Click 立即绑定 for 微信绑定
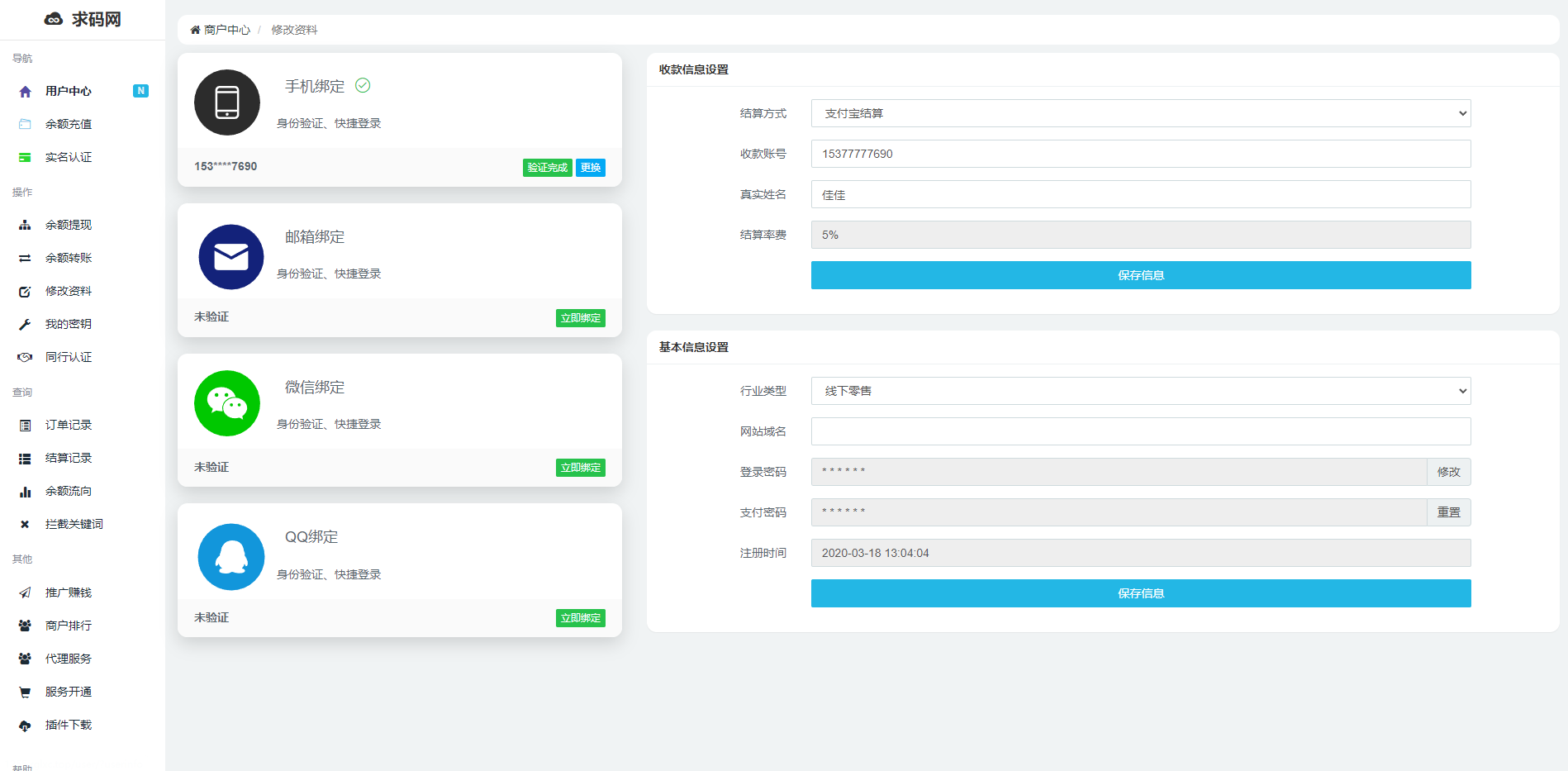This screenshot has height=771, width=1568. 581,468
